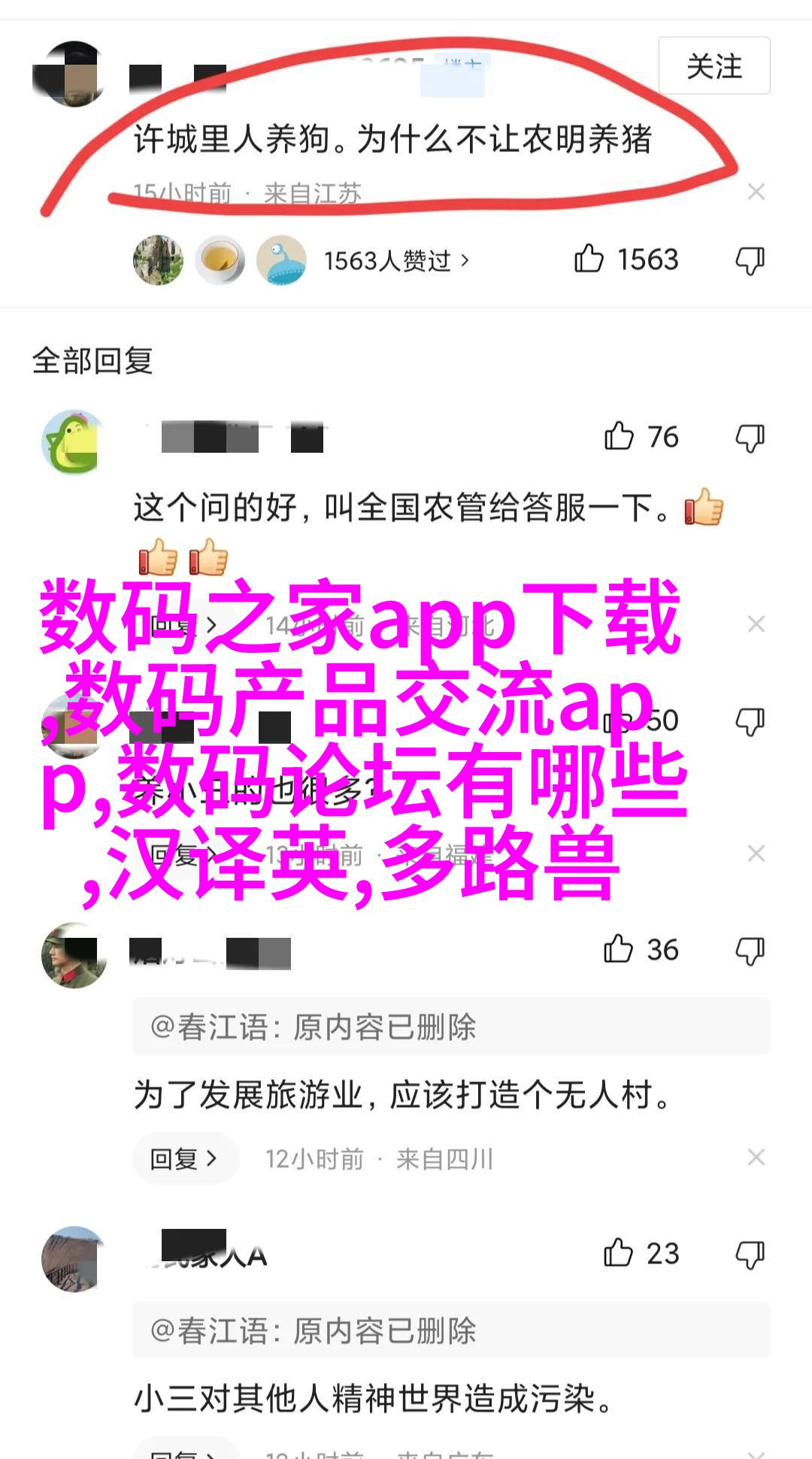Dislike the reply with 23 likes
Screen dimensions: 812x1459
(x=750, y=1254)
